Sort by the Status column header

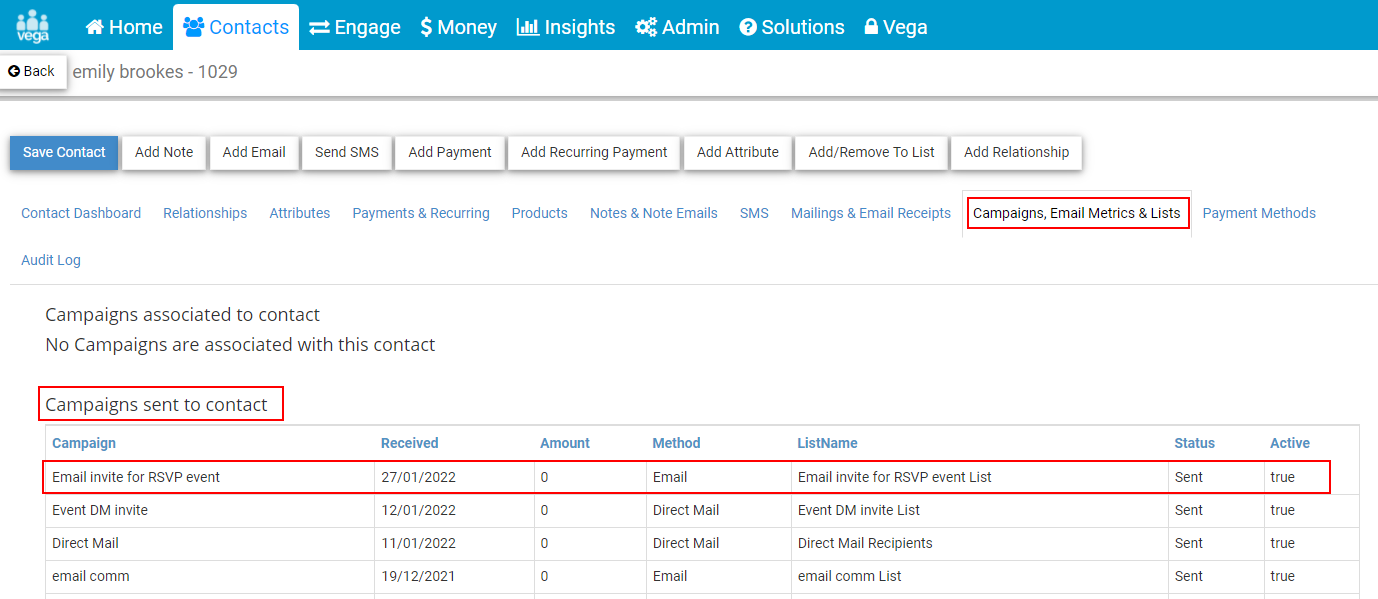(1195, 443)
